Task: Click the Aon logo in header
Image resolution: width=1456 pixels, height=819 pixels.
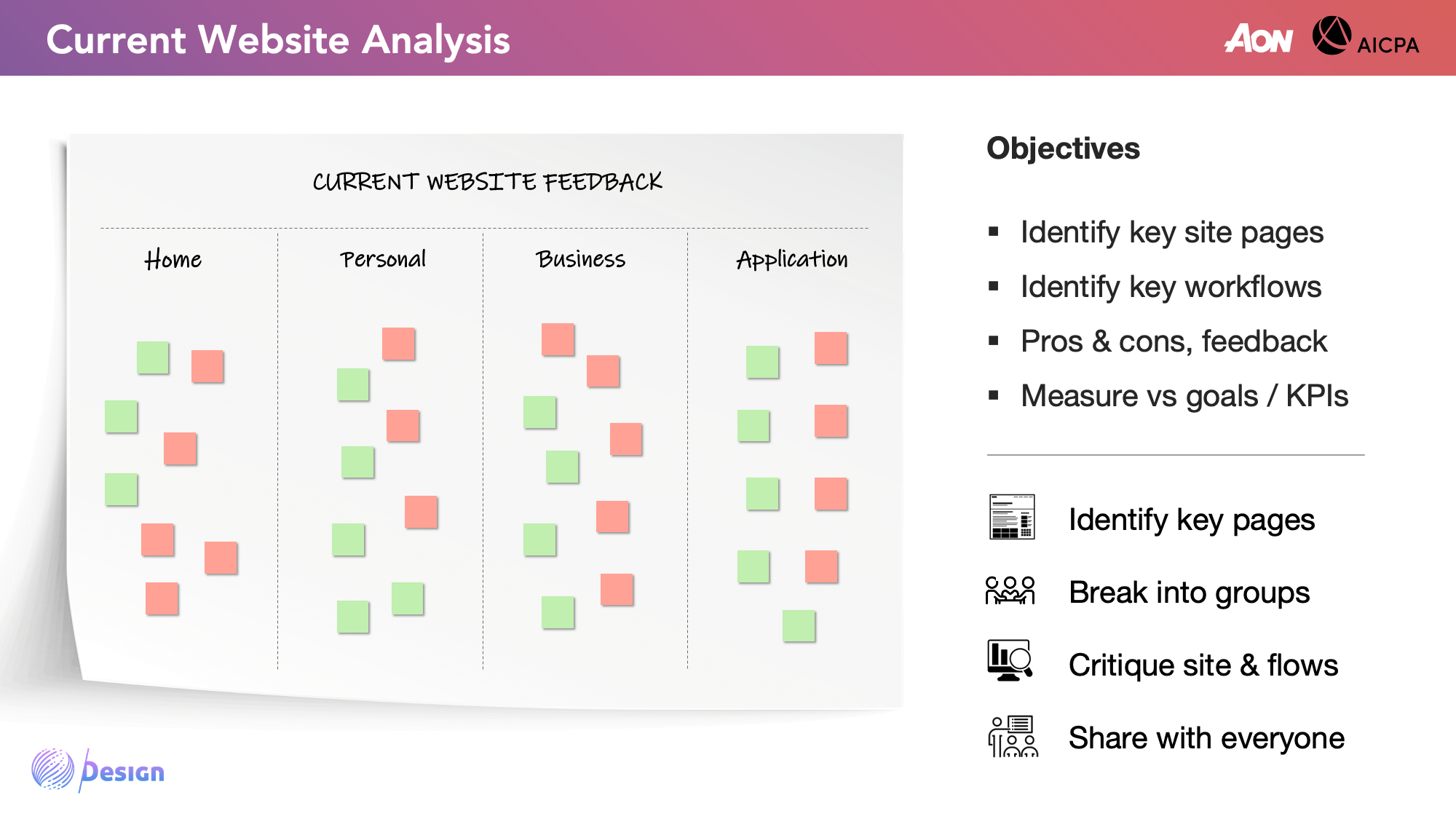Action: pos(1259,39)
